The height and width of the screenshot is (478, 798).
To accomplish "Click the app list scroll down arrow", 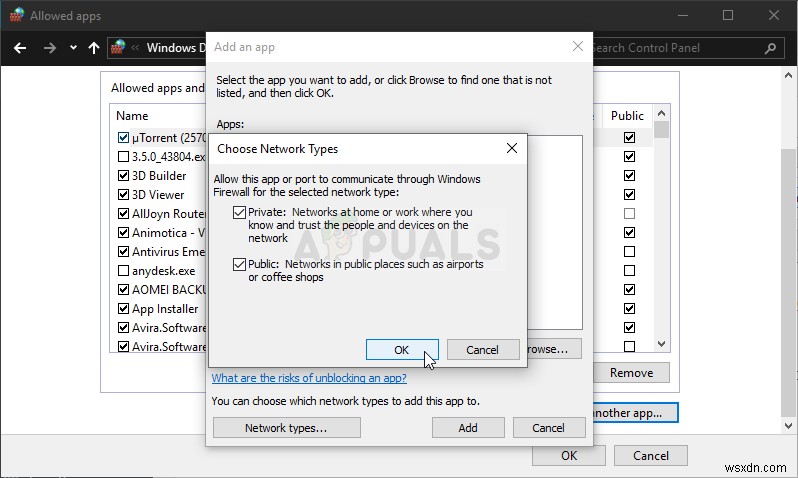I will [x=662, y=344].
